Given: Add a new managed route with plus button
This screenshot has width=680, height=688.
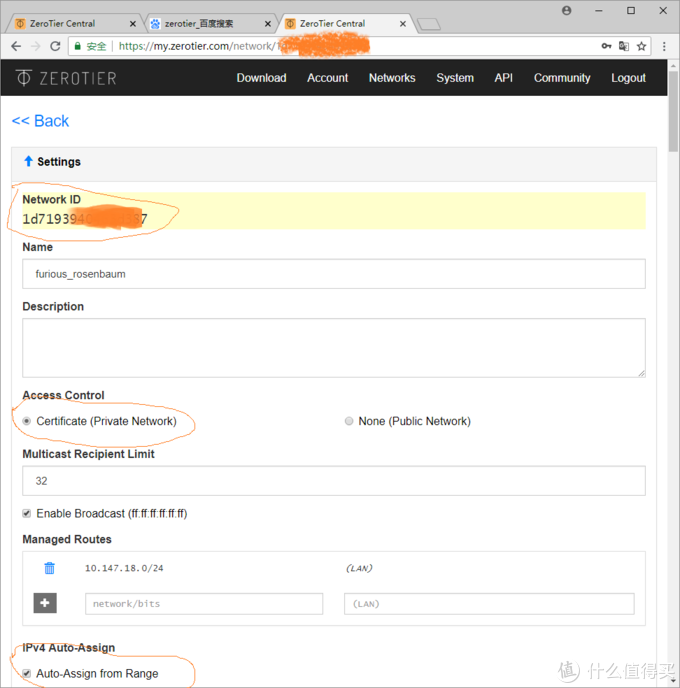Looking at the screenshot, I should coord(45,603).
